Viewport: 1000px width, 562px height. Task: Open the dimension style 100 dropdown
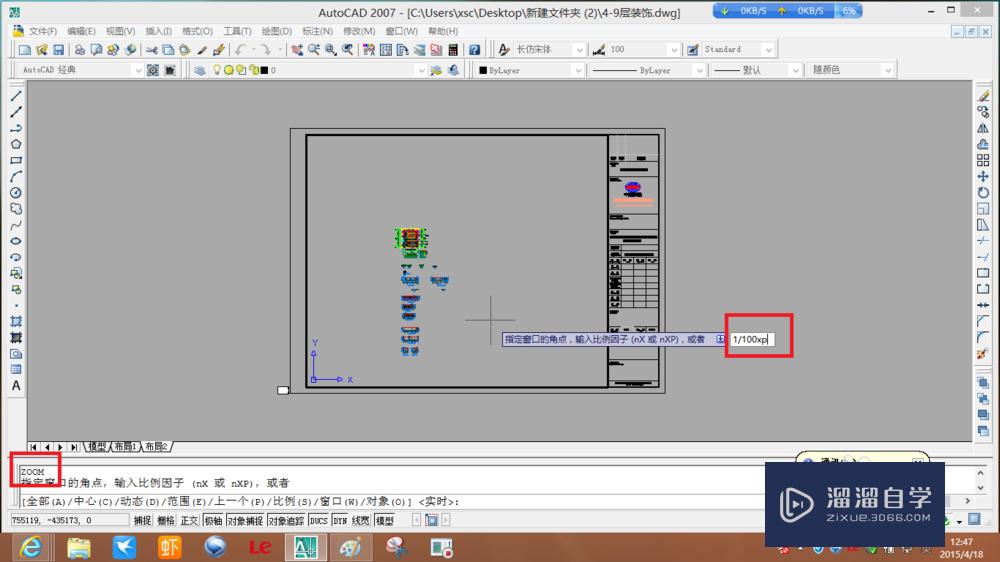tap(673, 50)
